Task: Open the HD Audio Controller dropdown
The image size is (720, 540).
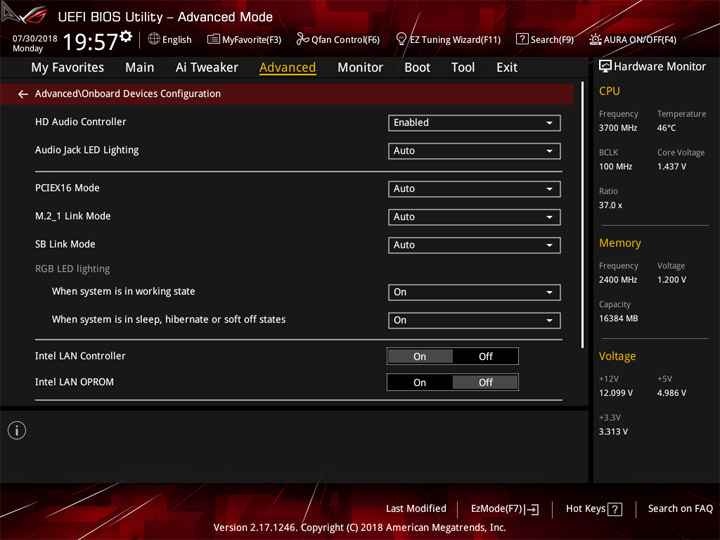Action: [474, 123]
